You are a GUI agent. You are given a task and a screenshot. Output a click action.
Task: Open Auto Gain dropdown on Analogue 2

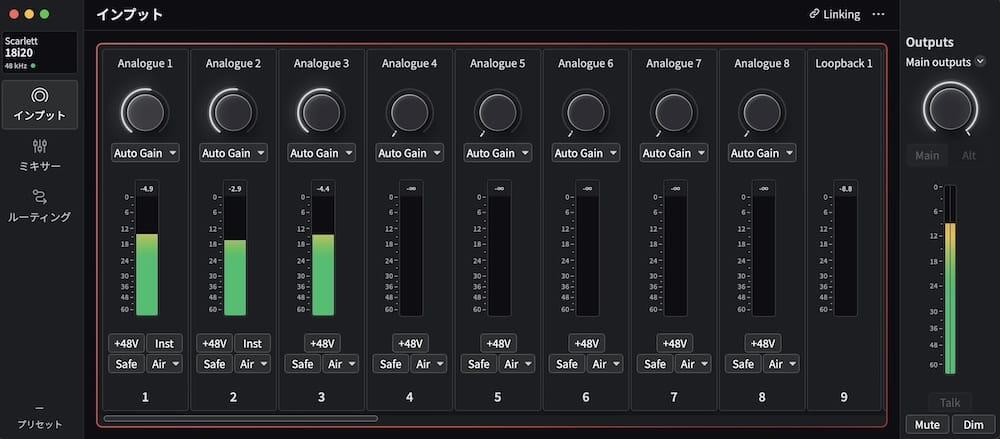tap(233, 153)
